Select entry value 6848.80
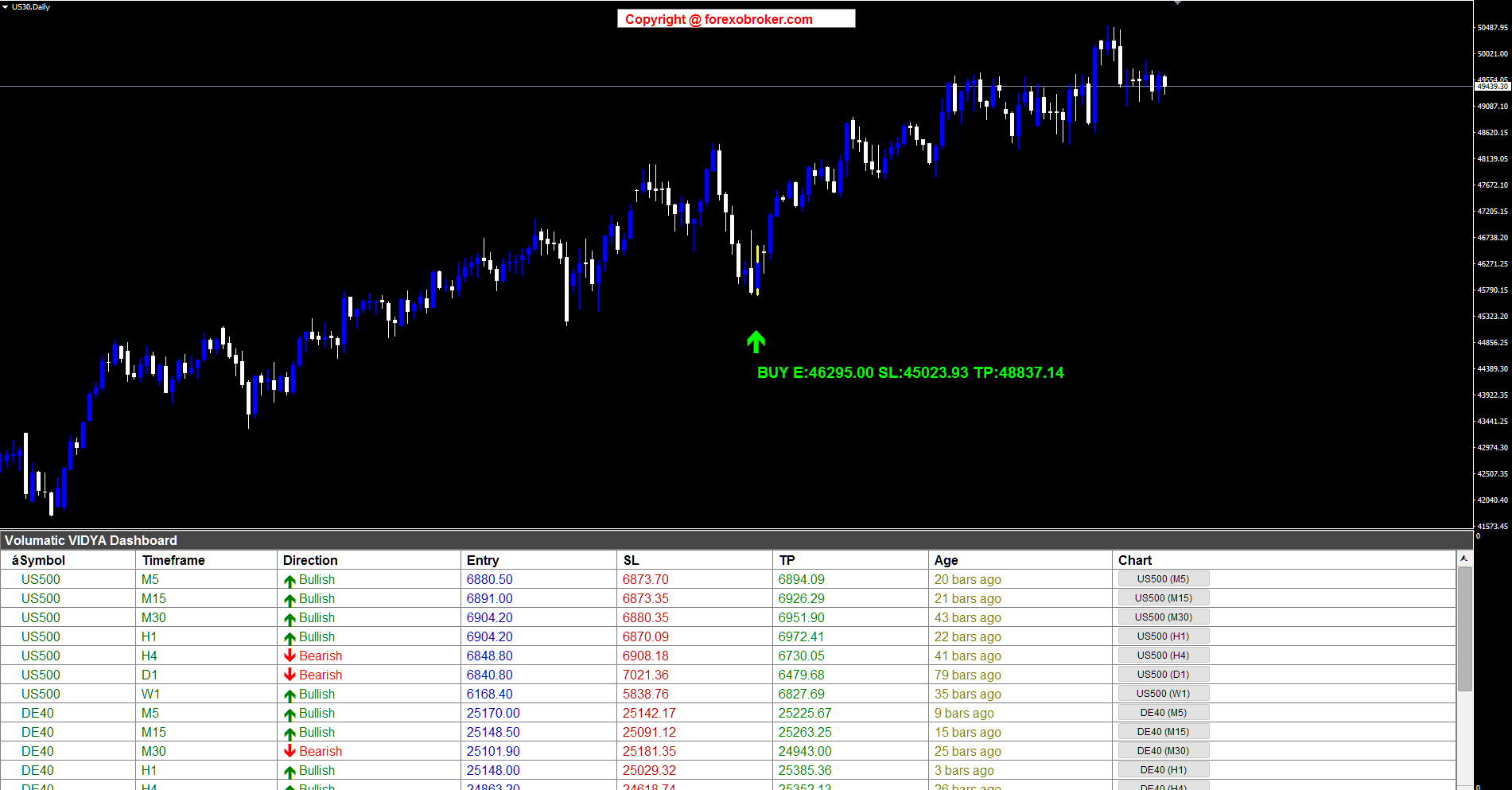1512x790 pixels. coord(489,656)
